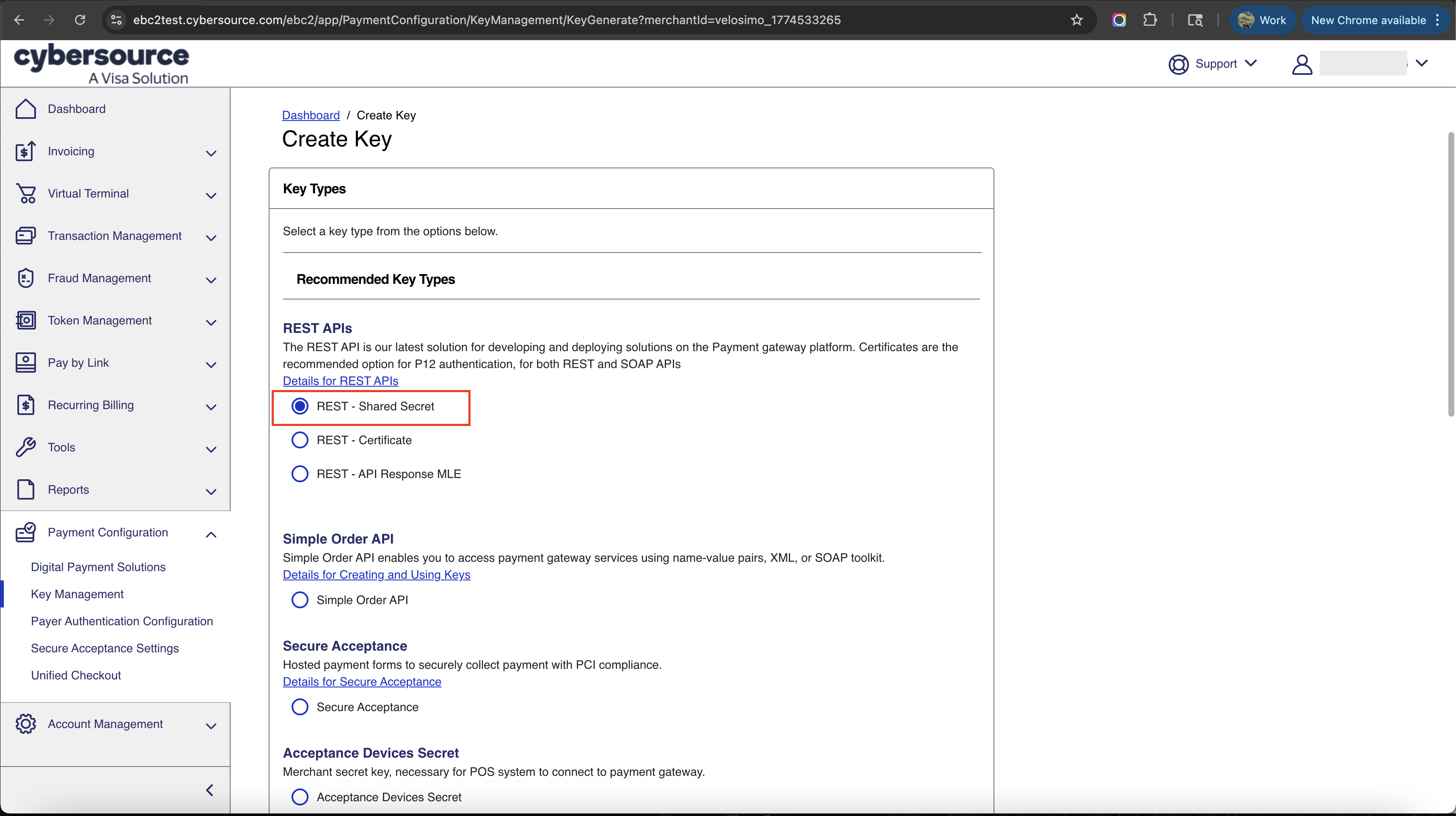The width and height of the screenshot is (1456, 816).
Task: Open Key Management submenu item
Action: (77, 594)
